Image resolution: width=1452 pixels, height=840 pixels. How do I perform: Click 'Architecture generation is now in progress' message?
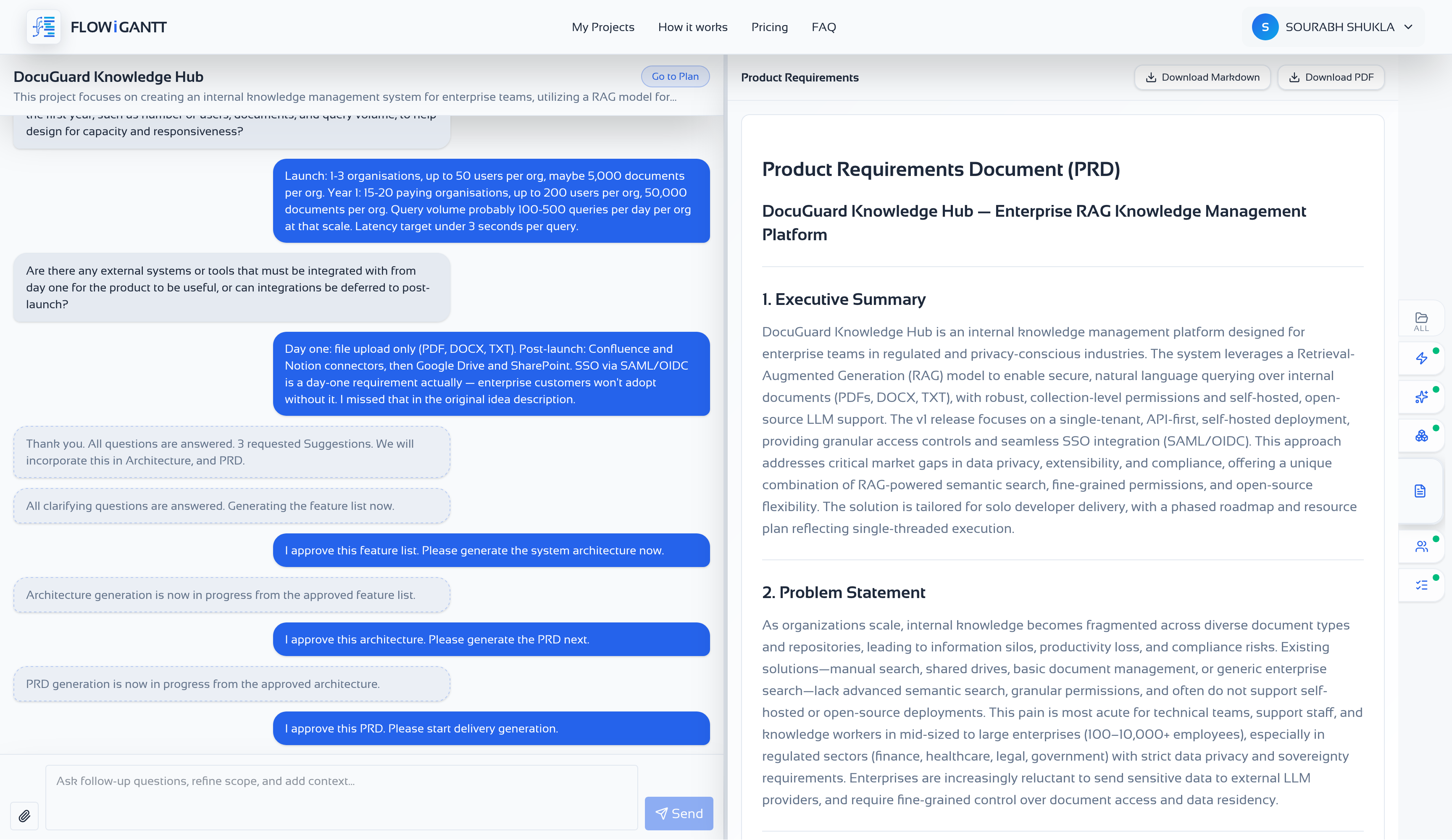pos(231,595)
